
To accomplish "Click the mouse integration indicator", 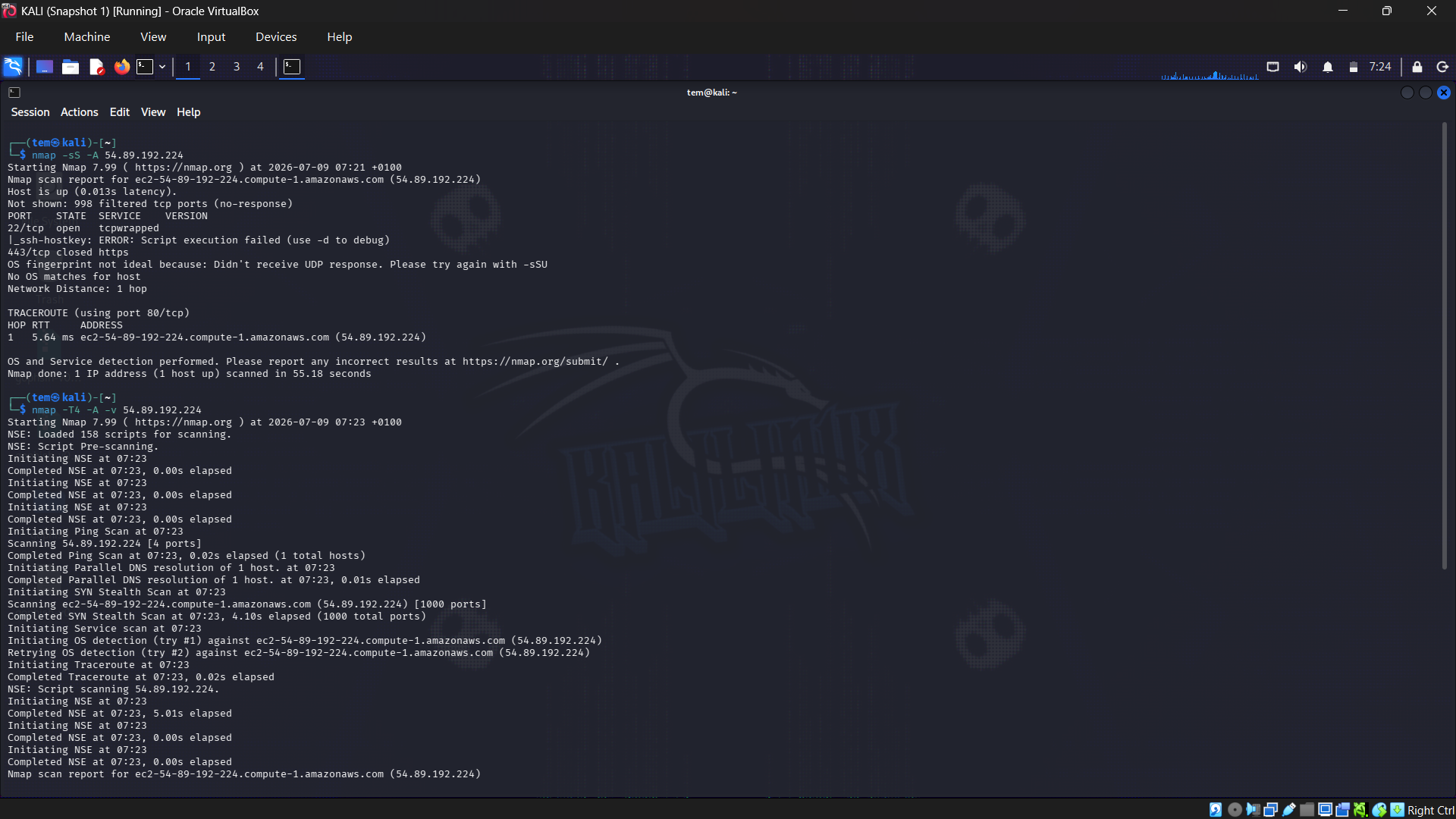I will pyautogui.click(x=1379, y=810).
